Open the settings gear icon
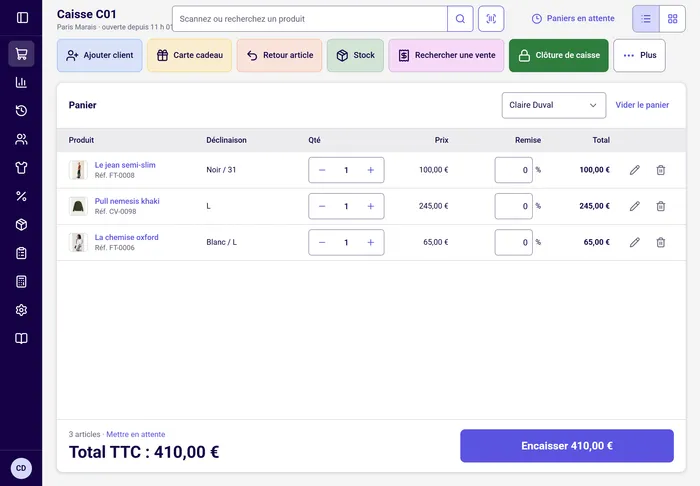Screen dimensions: 700x486 tap(21, 310)
